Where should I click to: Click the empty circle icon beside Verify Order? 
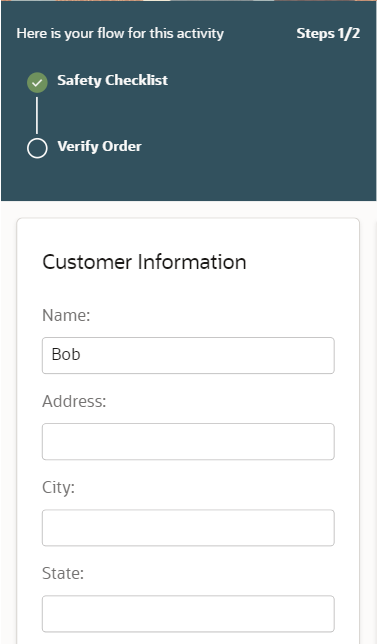[37, 148]
